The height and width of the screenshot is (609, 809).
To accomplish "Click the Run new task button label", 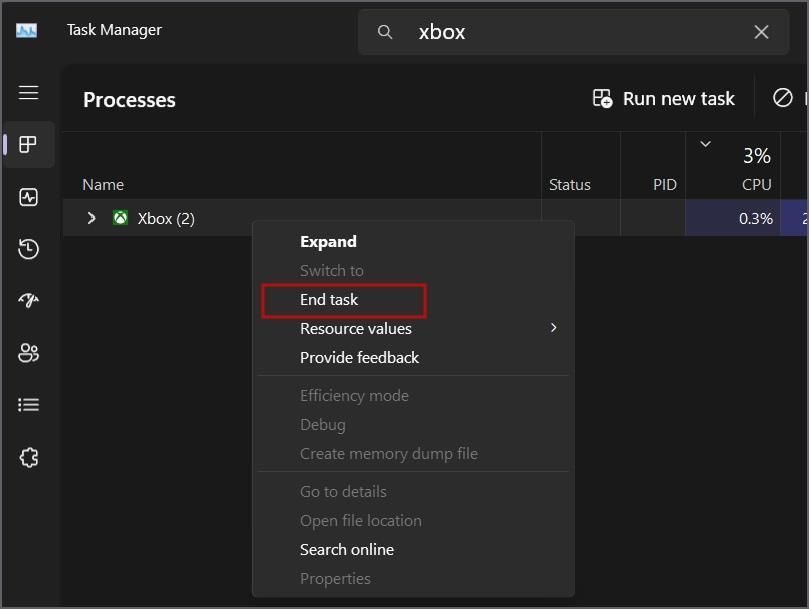I will [x=678, y=99].
